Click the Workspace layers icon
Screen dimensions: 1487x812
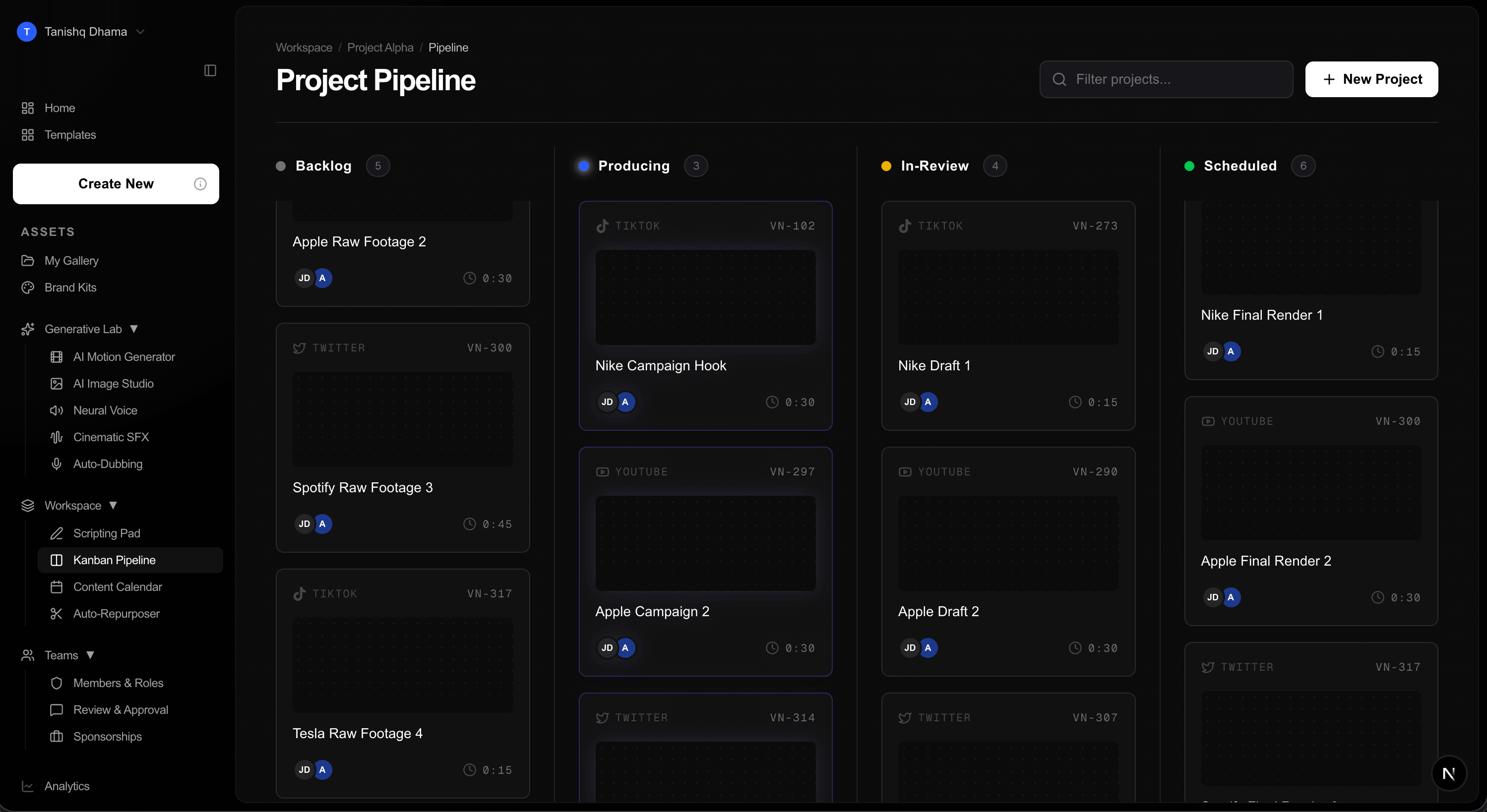27,506
